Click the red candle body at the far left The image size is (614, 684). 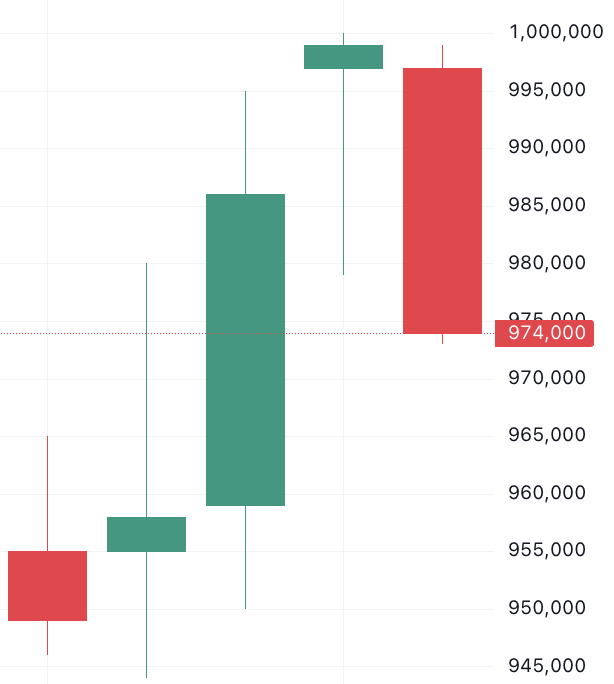click(47, 585)
